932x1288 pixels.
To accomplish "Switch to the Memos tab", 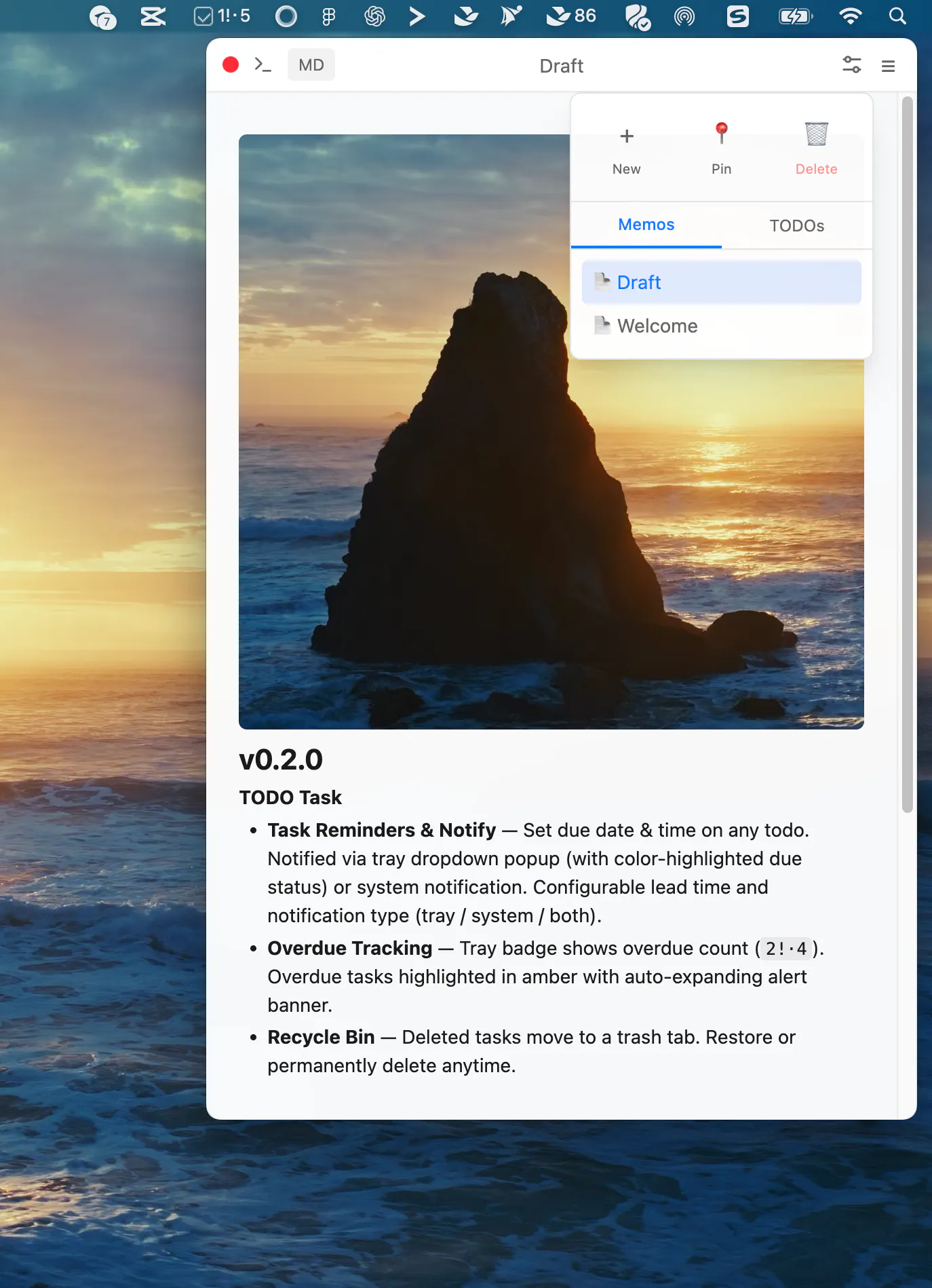I will click(646, 225).
